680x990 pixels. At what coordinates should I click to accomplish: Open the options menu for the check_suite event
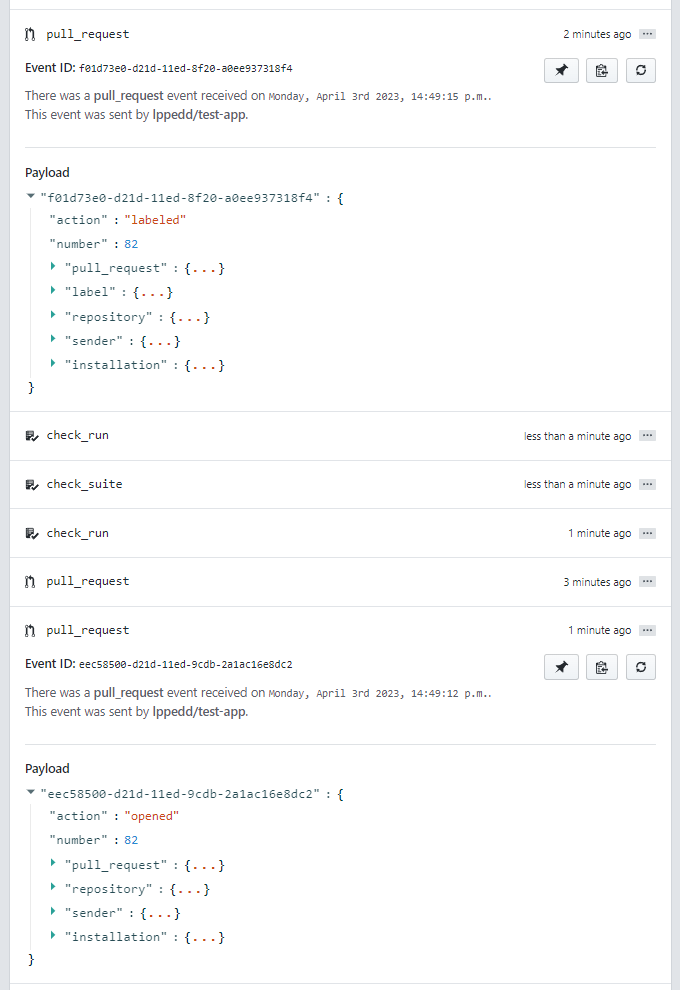(x=648, y=484)
